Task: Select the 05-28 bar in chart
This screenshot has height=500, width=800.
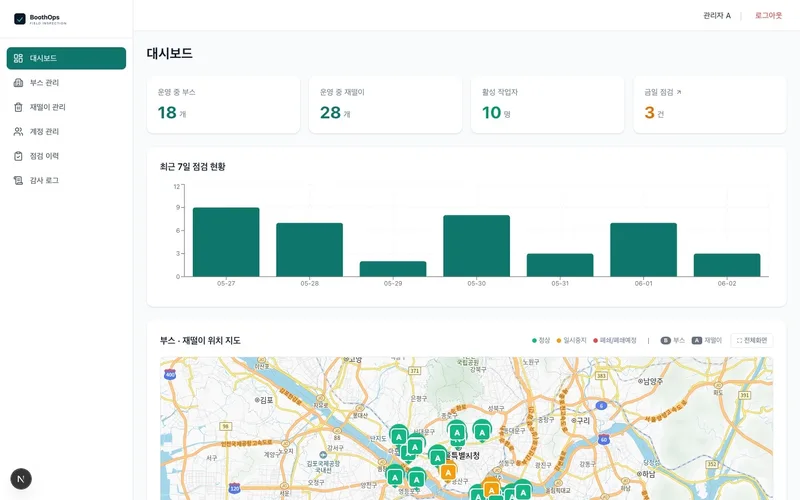Action: pos(310,249)
